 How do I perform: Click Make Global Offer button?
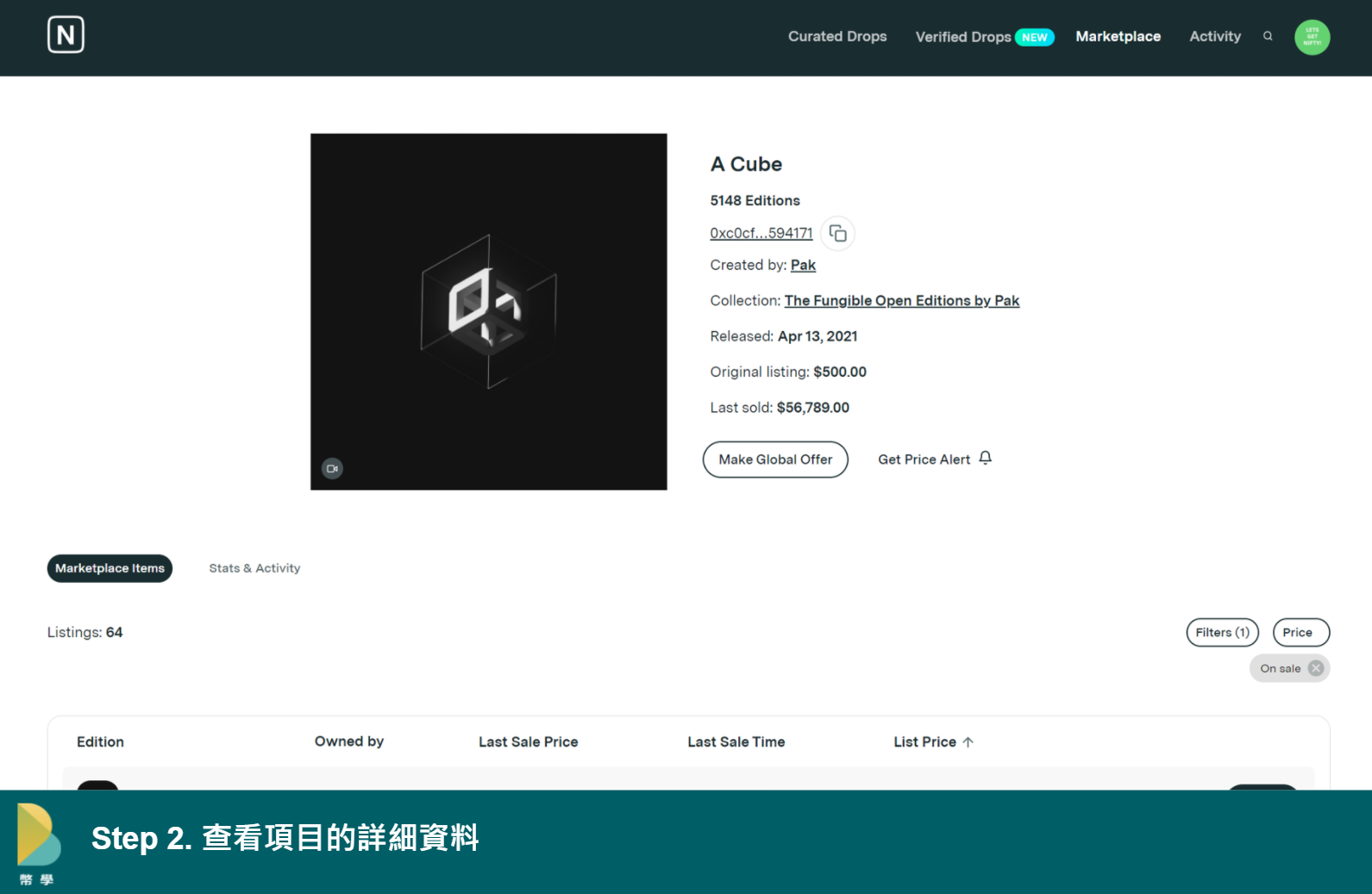(775, 460)
